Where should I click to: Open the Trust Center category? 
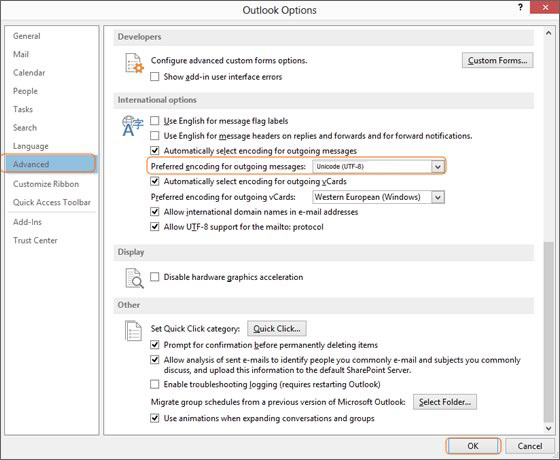click(35, 240)
